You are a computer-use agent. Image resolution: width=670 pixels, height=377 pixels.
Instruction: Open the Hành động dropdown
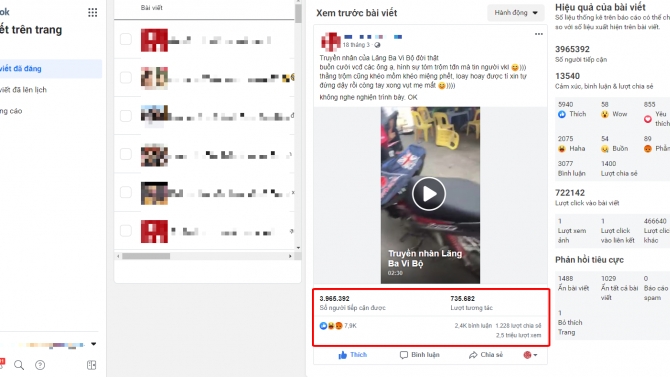point(516,13)
